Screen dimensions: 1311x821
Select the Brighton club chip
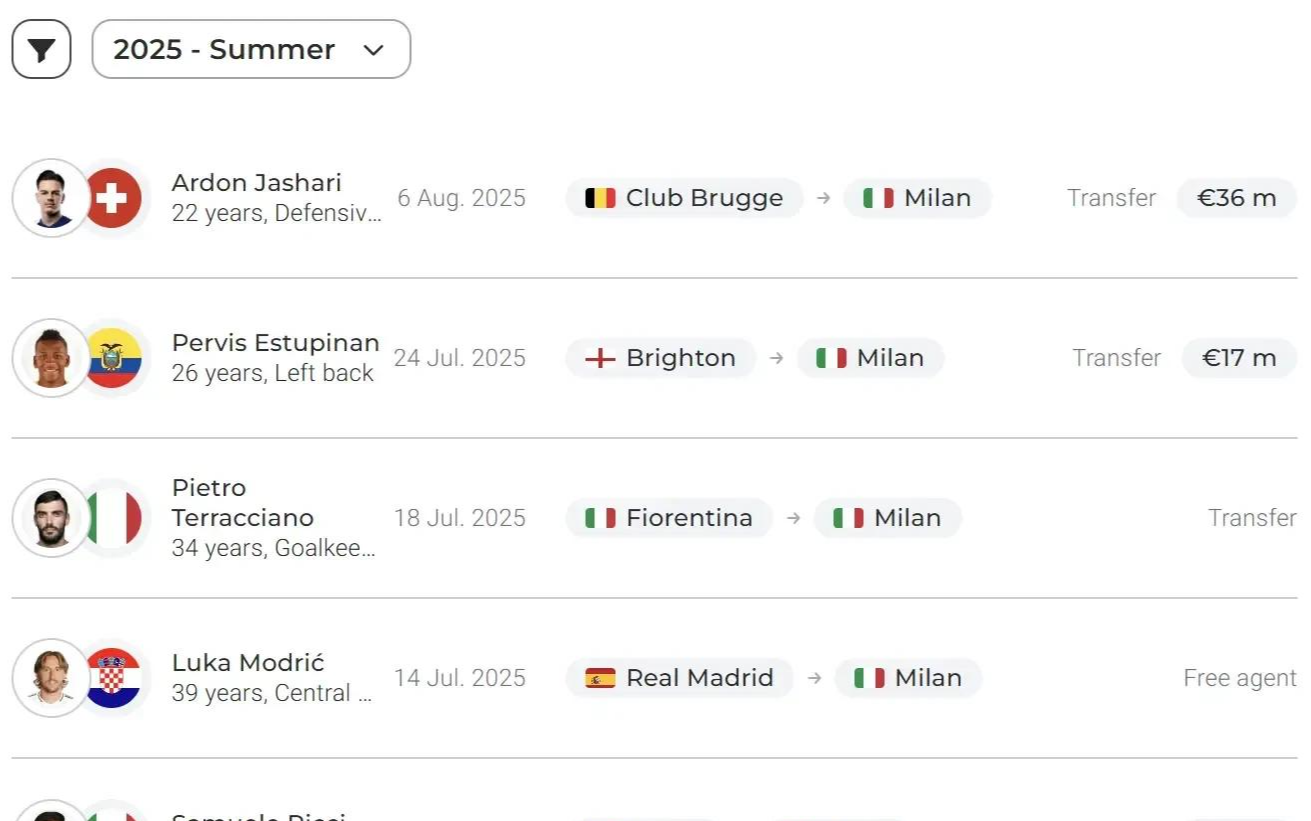(660, 358)
